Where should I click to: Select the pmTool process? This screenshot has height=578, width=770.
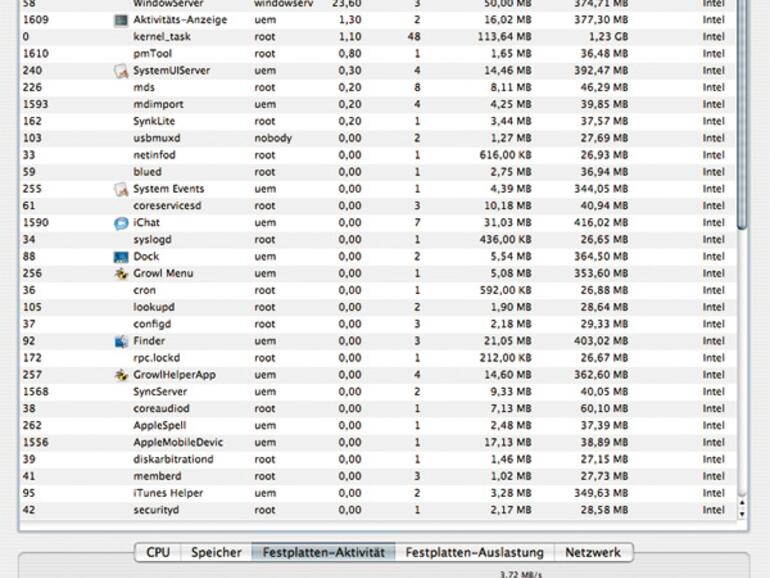377,54
